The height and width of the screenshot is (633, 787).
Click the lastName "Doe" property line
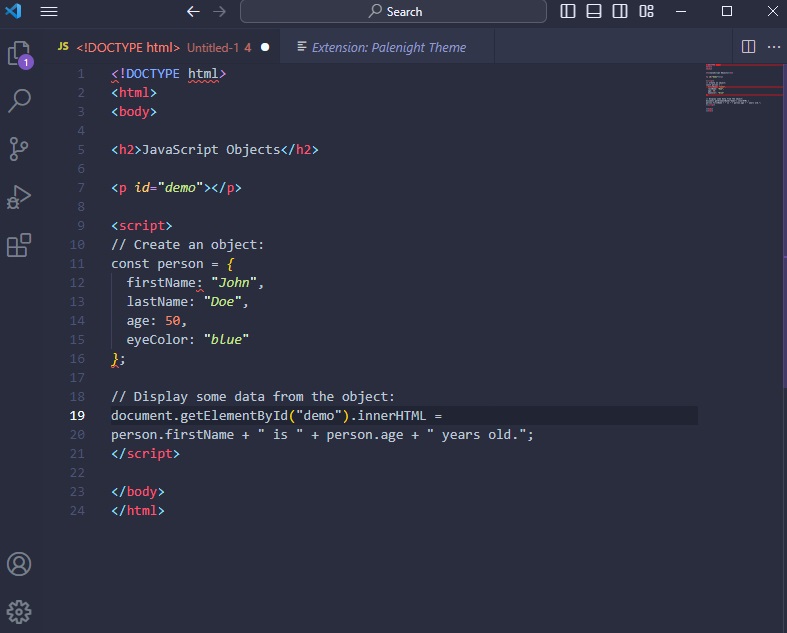click(x=187, y=302)
